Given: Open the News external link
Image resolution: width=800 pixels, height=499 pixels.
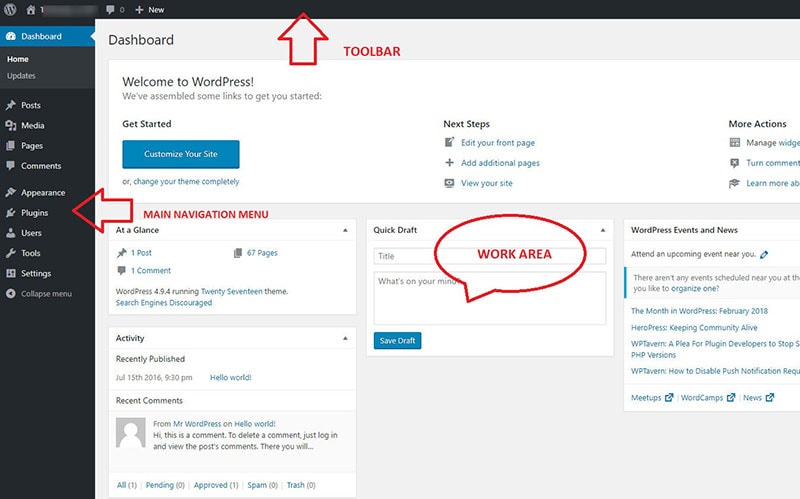Looking at the screenshot, I should pos(759,397).
